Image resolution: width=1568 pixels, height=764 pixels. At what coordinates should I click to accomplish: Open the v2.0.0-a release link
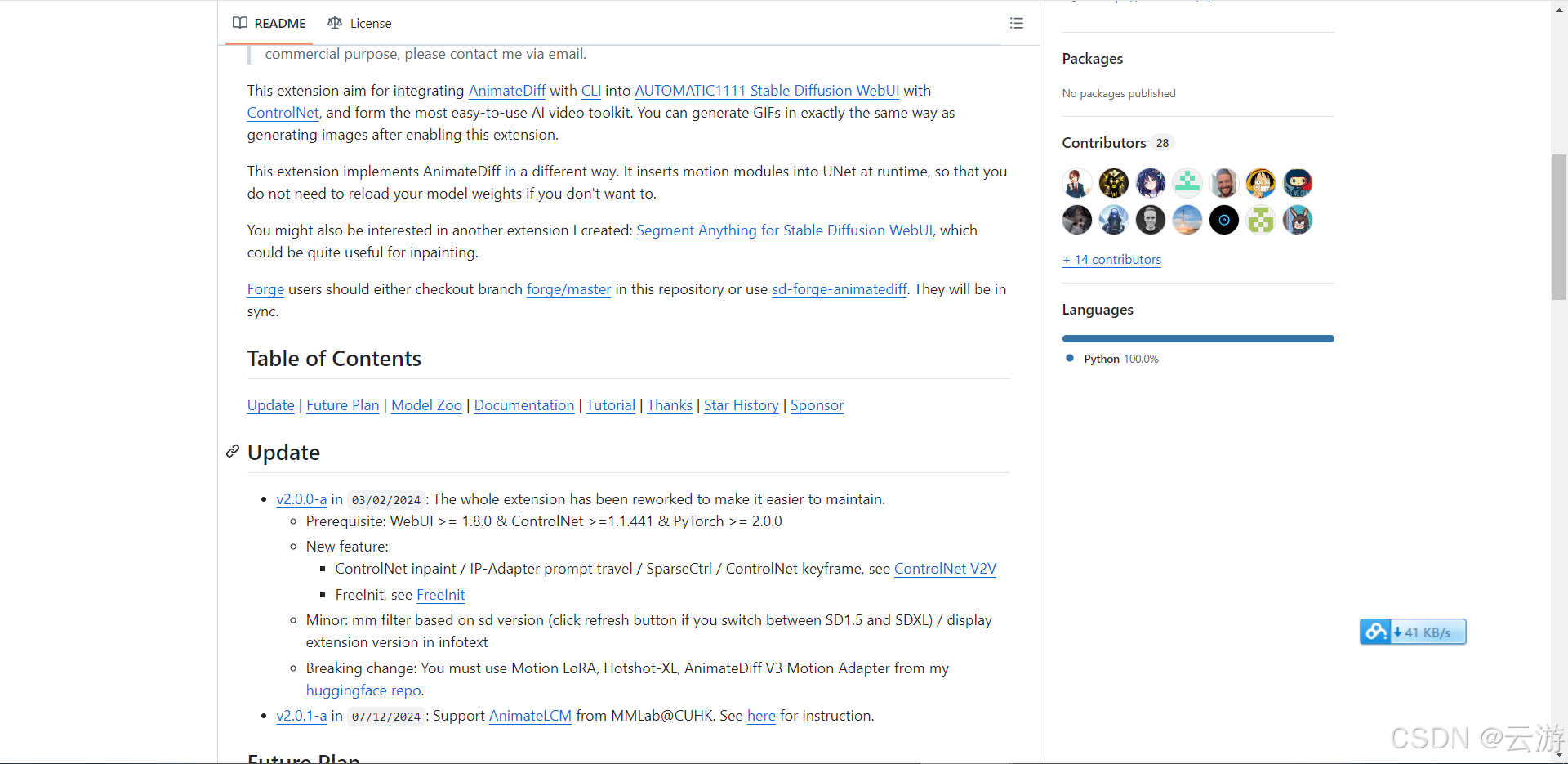[x=301, y=499]
